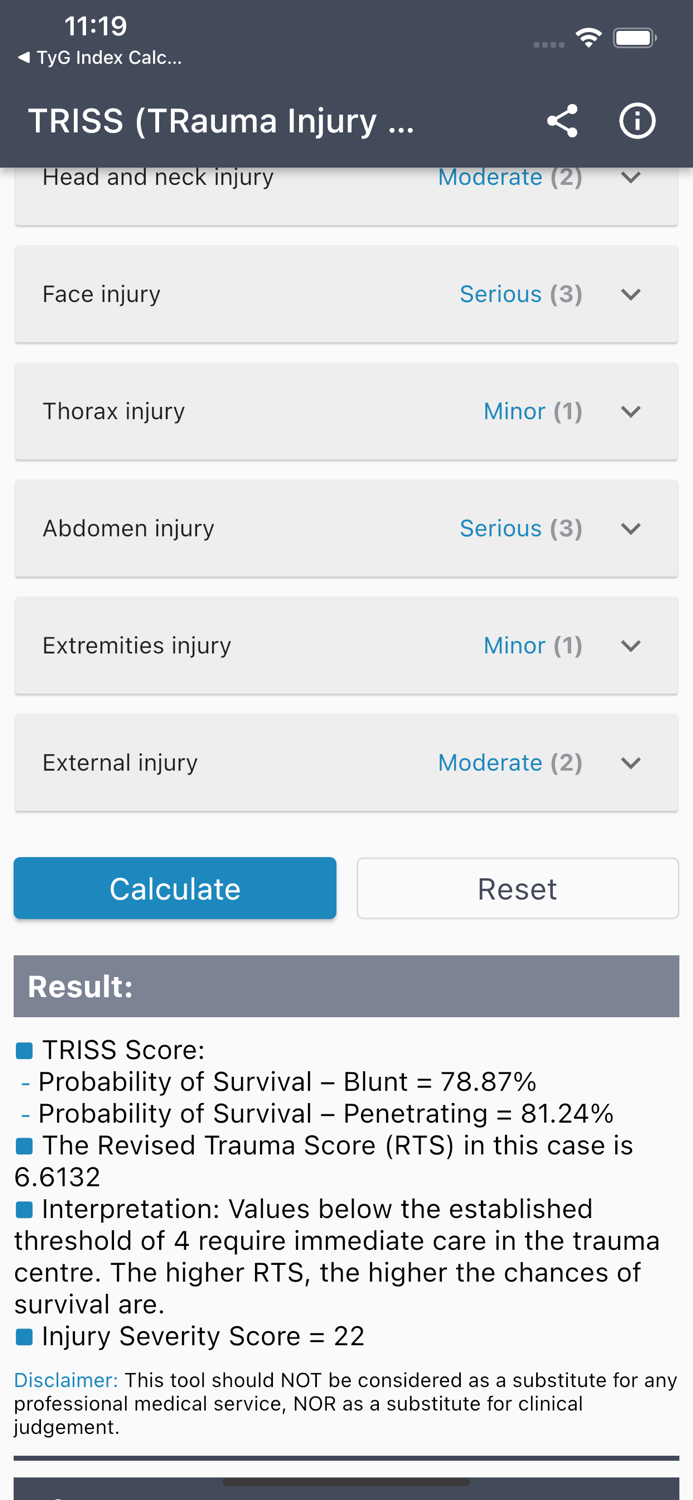Tap the home indicator bar at bottom
The image size is (693, 1500).
pos(346,1484)
